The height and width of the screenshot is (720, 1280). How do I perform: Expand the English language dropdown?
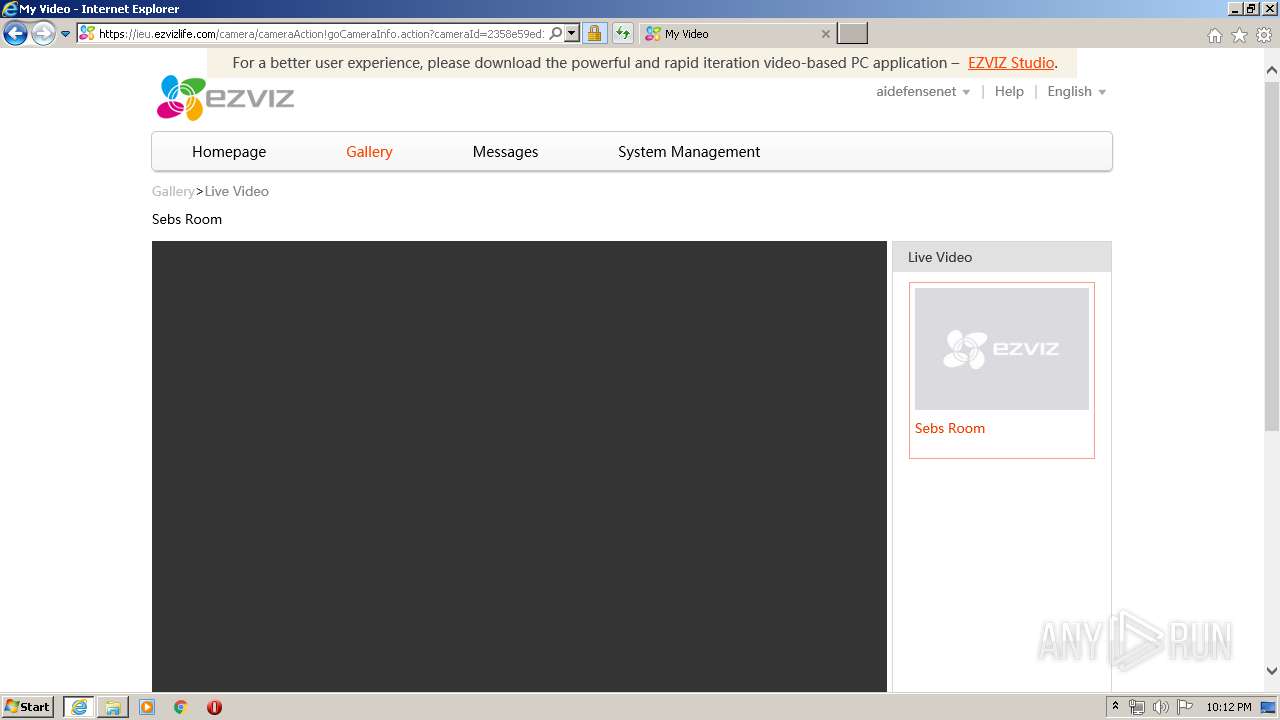(1077, 92)
